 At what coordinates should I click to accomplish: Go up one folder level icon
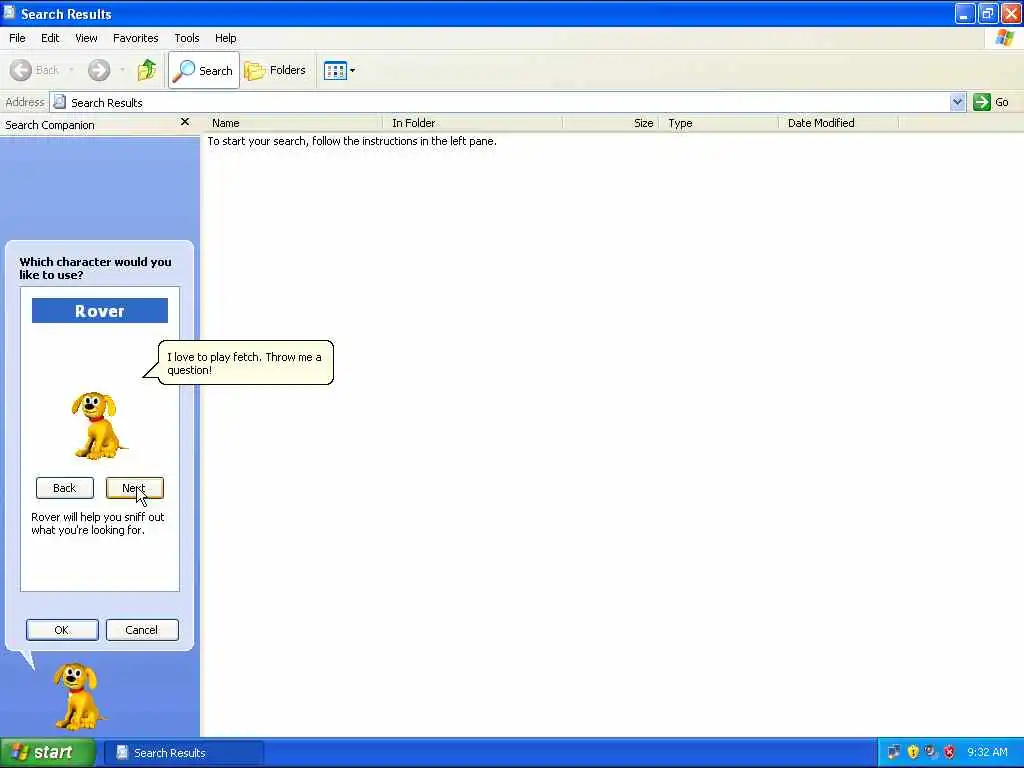(x=147, y=70)
